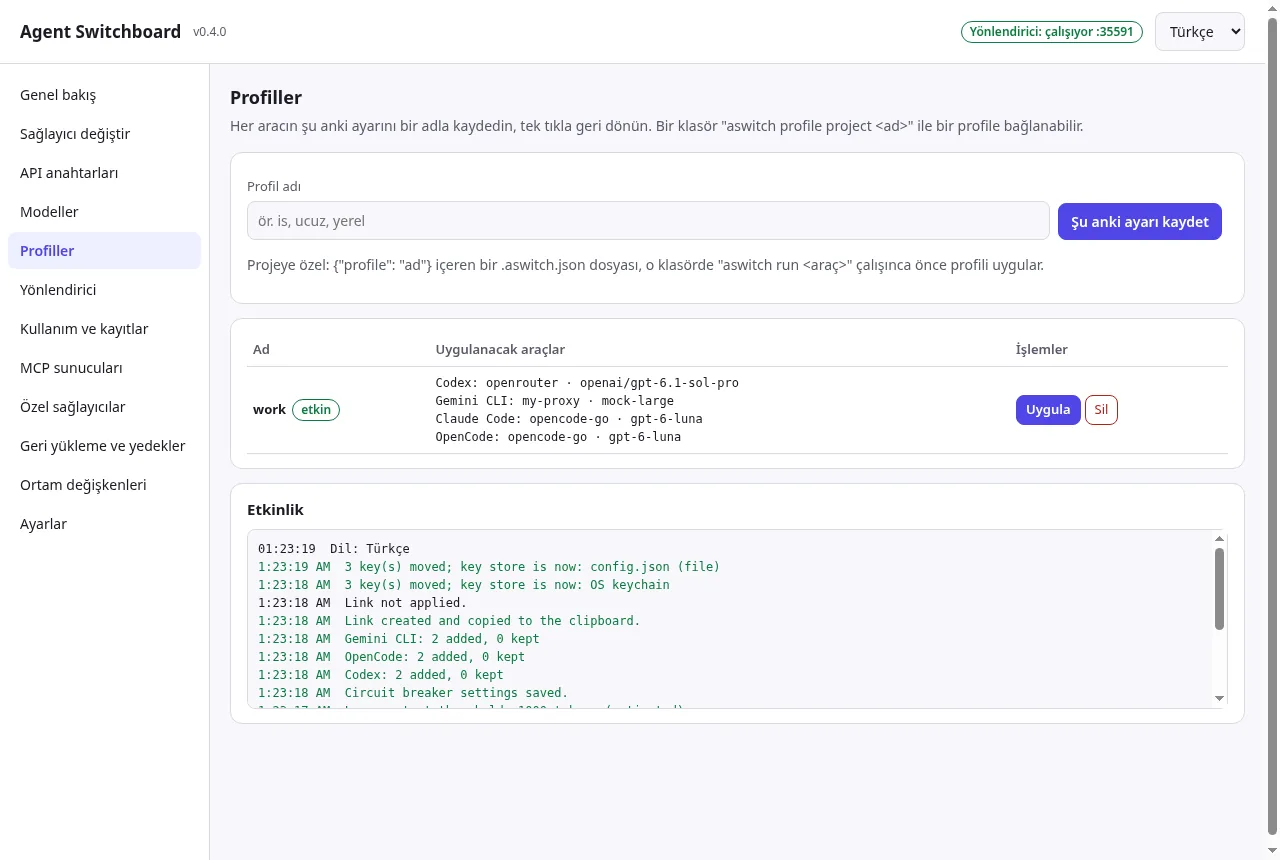
Task: Select the Gemini CLI my-proxy line
Action: point(555,401)
